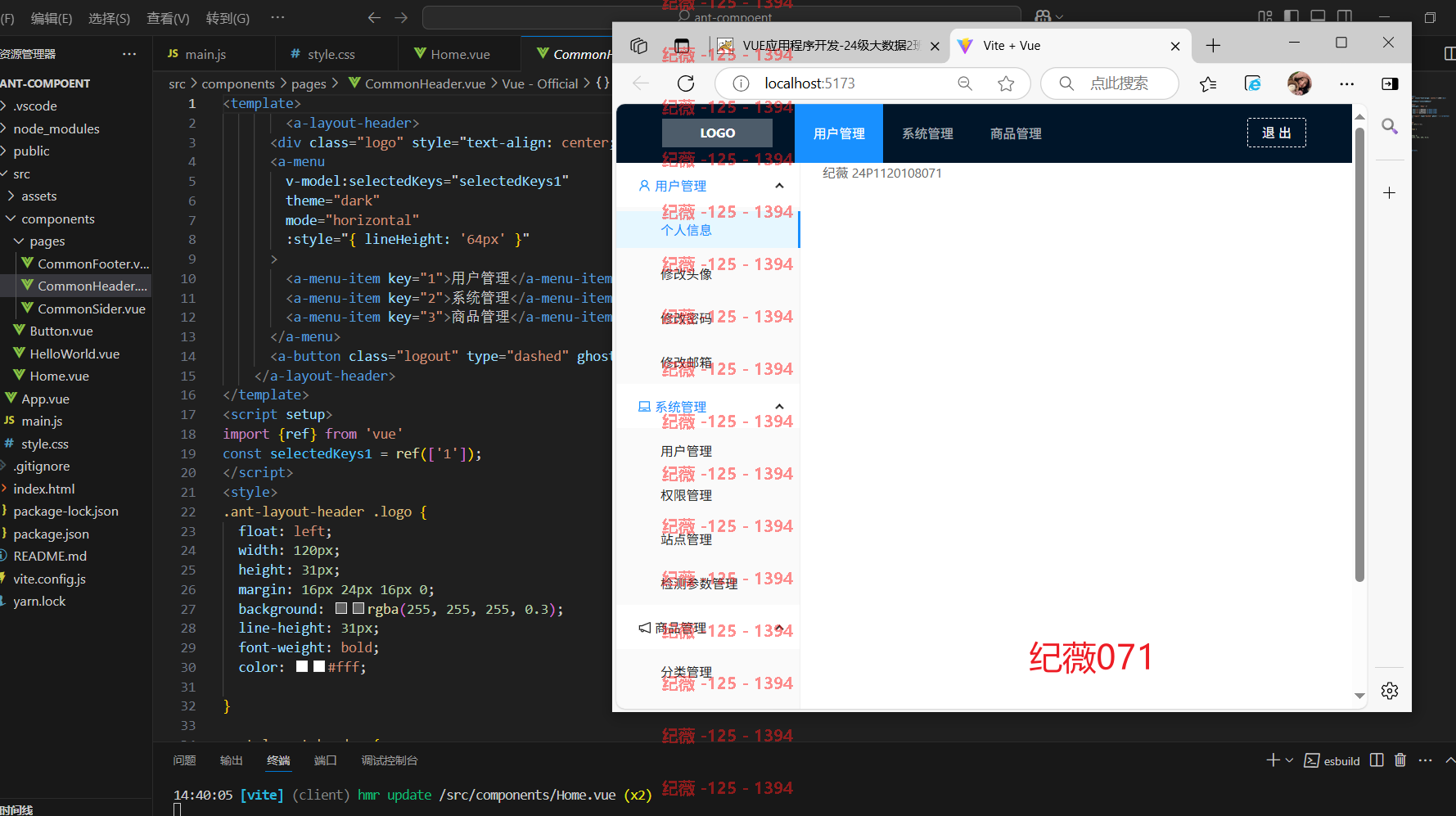Open Edge sidebar settings gear
1456x816 pixels.
coord(1390,691)
